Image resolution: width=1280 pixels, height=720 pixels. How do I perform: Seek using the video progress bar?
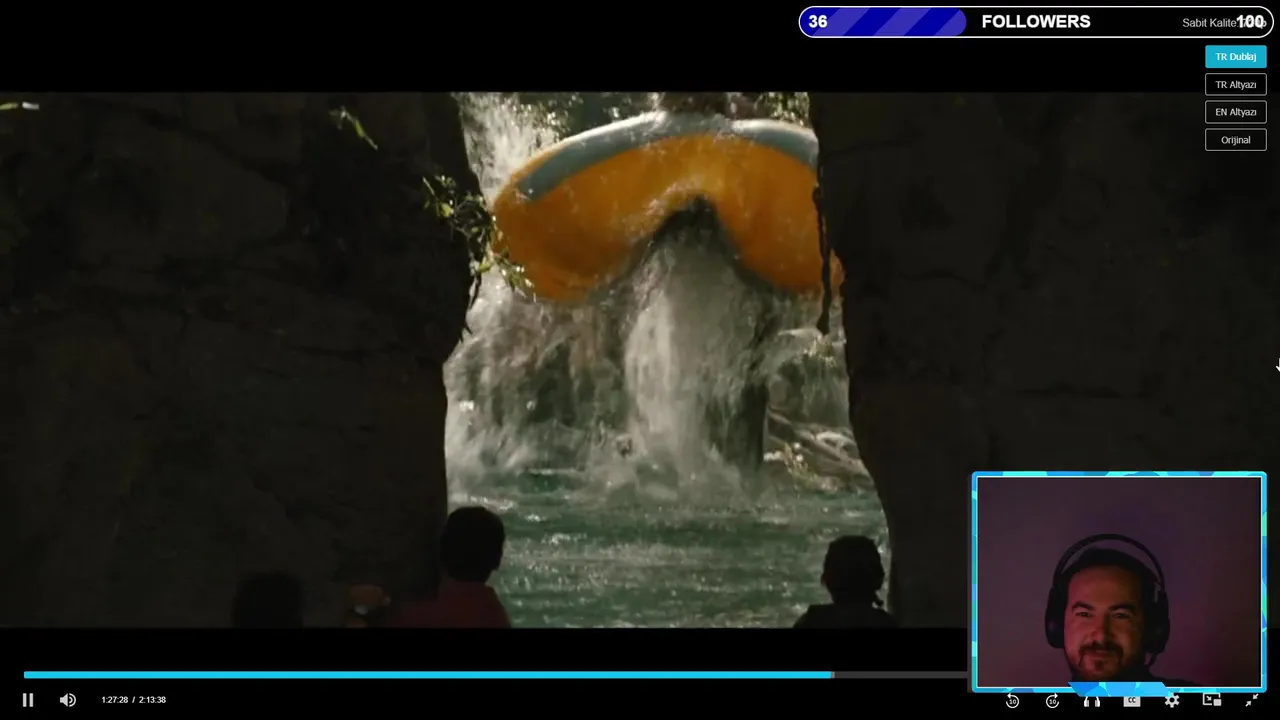497,675
